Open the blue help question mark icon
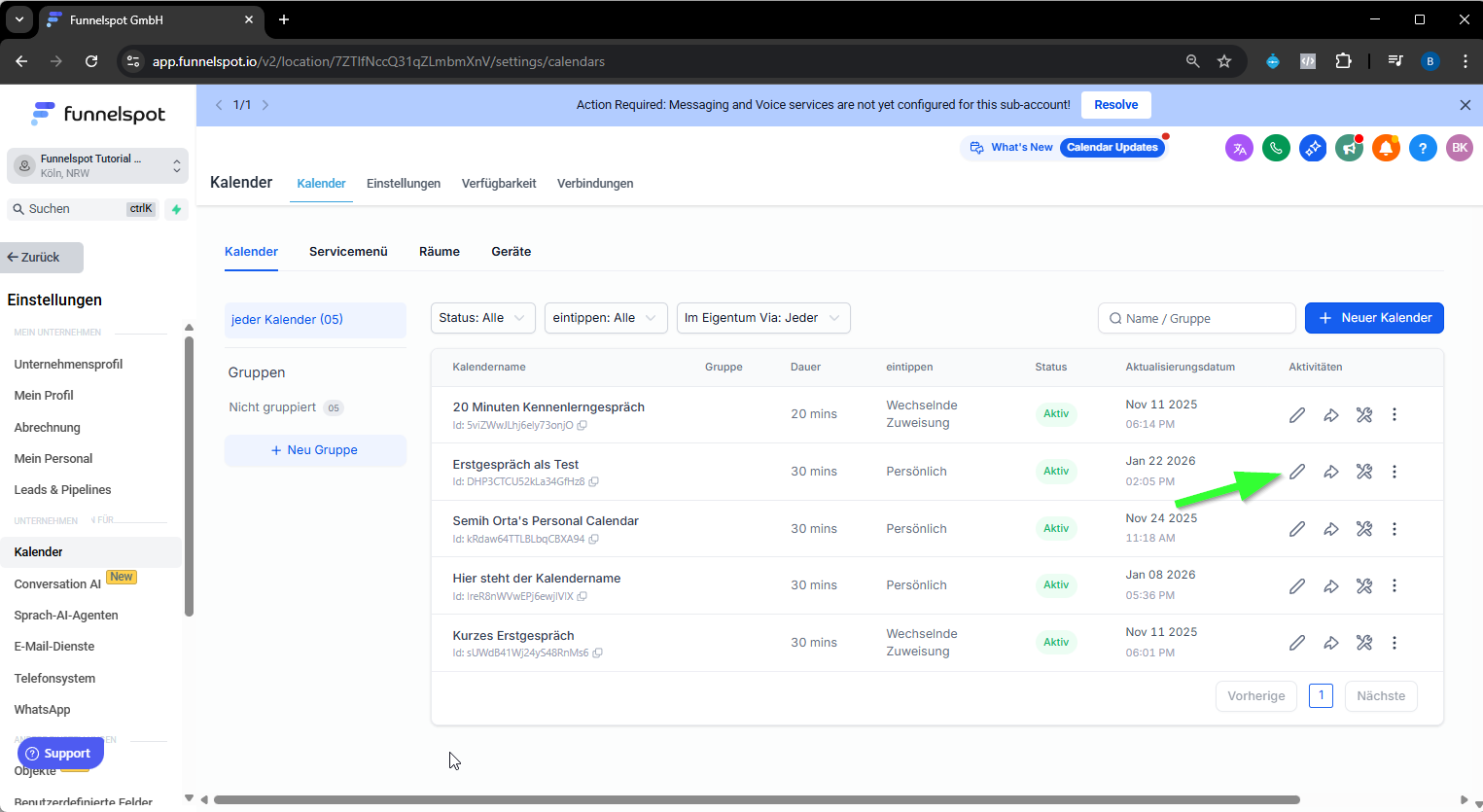 pos(1423,148)
